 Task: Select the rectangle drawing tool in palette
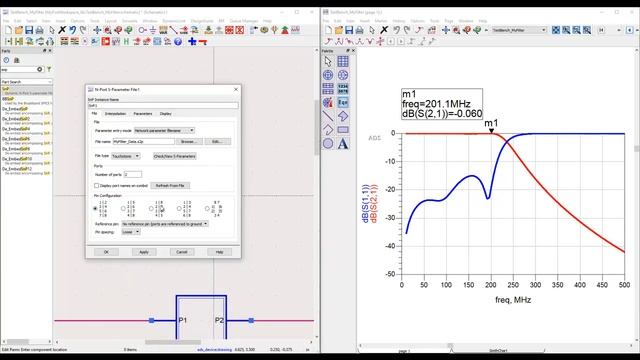[x=343, y=130]
